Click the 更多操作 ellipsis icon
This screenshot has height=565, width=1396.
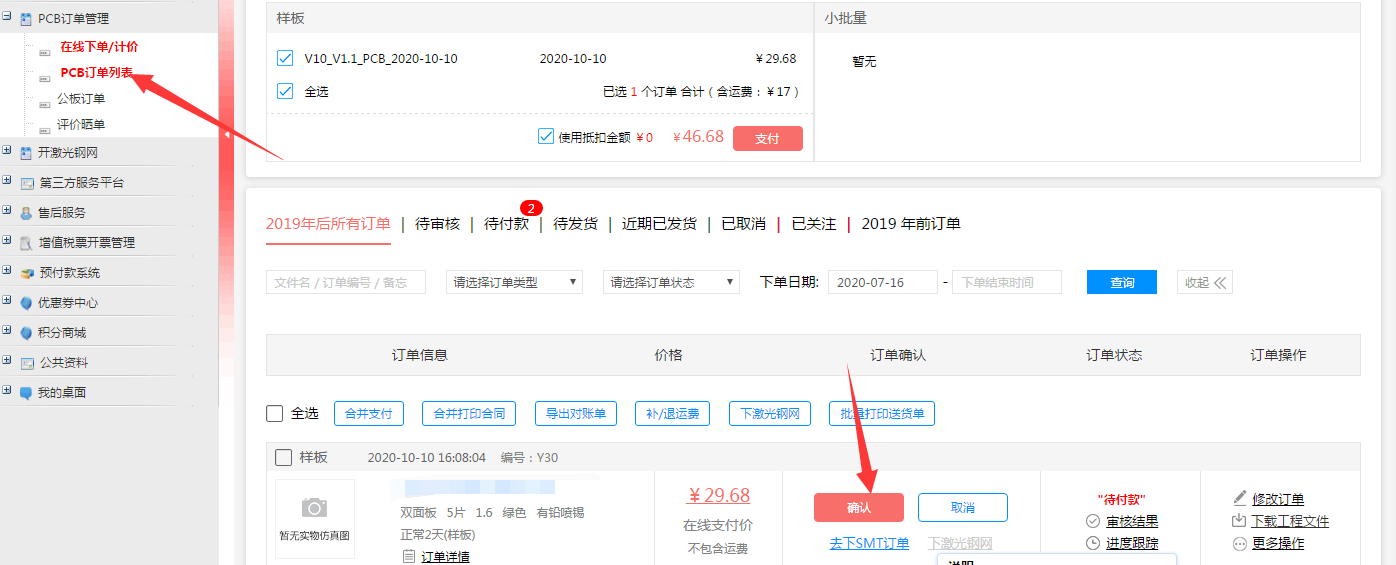1240,544
